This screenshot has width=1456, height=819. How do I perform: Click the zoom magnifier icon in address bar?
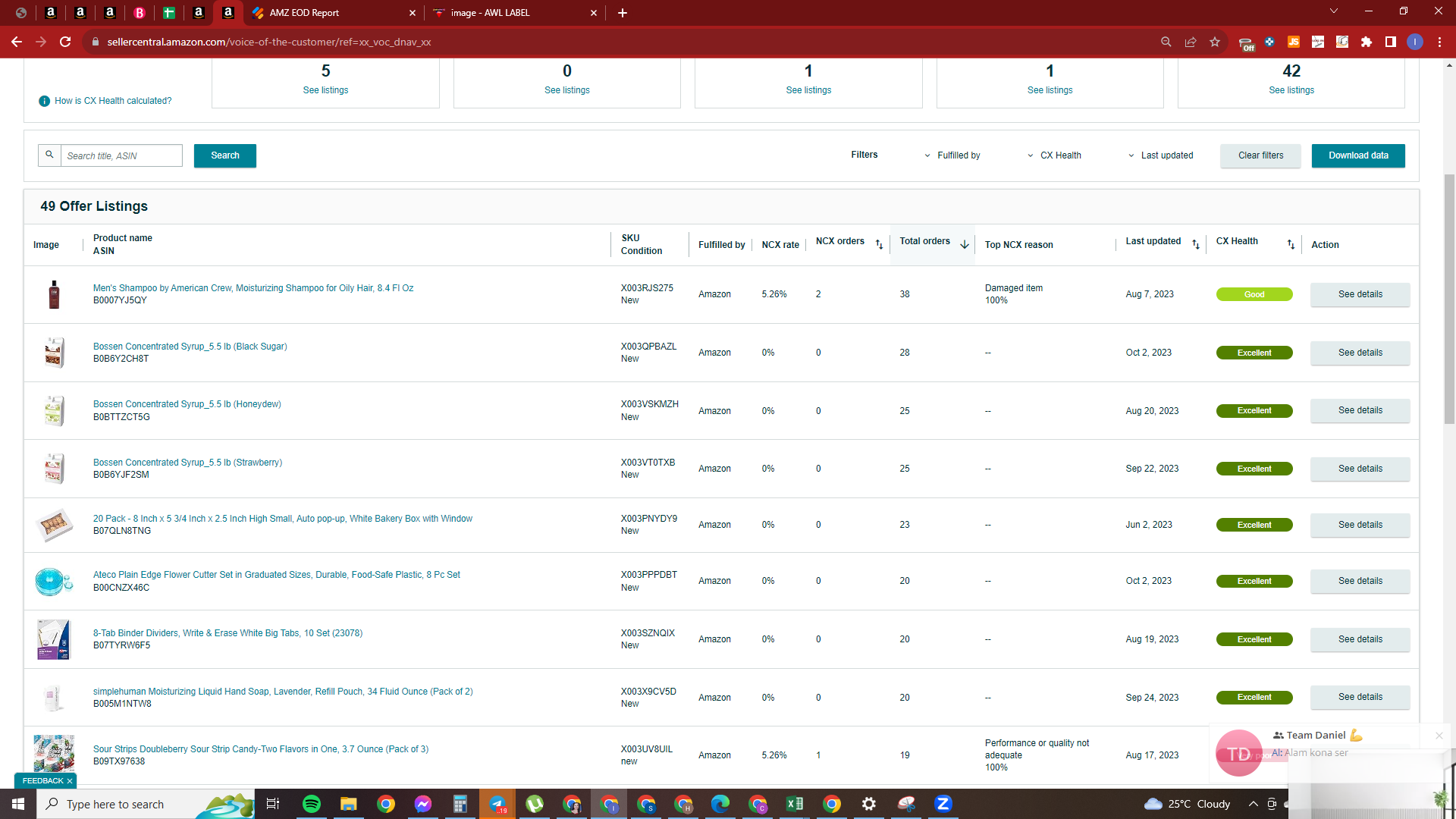click(1166, 42)
